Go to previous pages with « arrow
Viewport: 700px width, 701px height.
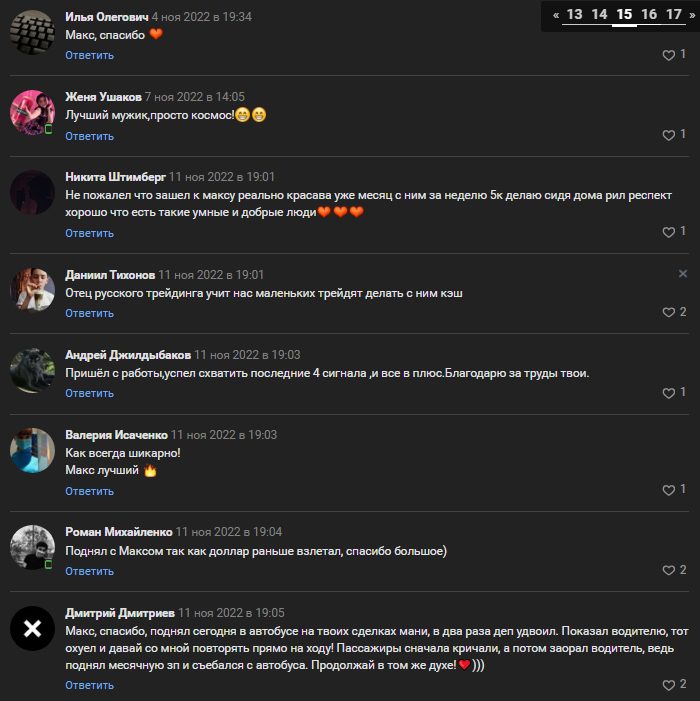coord(556,15)
